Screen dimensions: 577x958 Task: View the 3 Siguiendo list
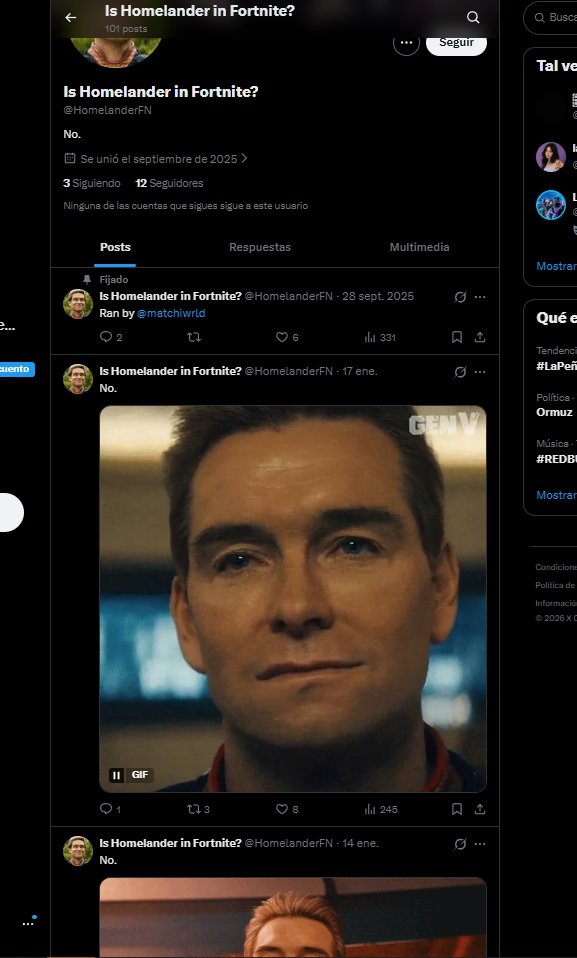[x=92, y=183]
